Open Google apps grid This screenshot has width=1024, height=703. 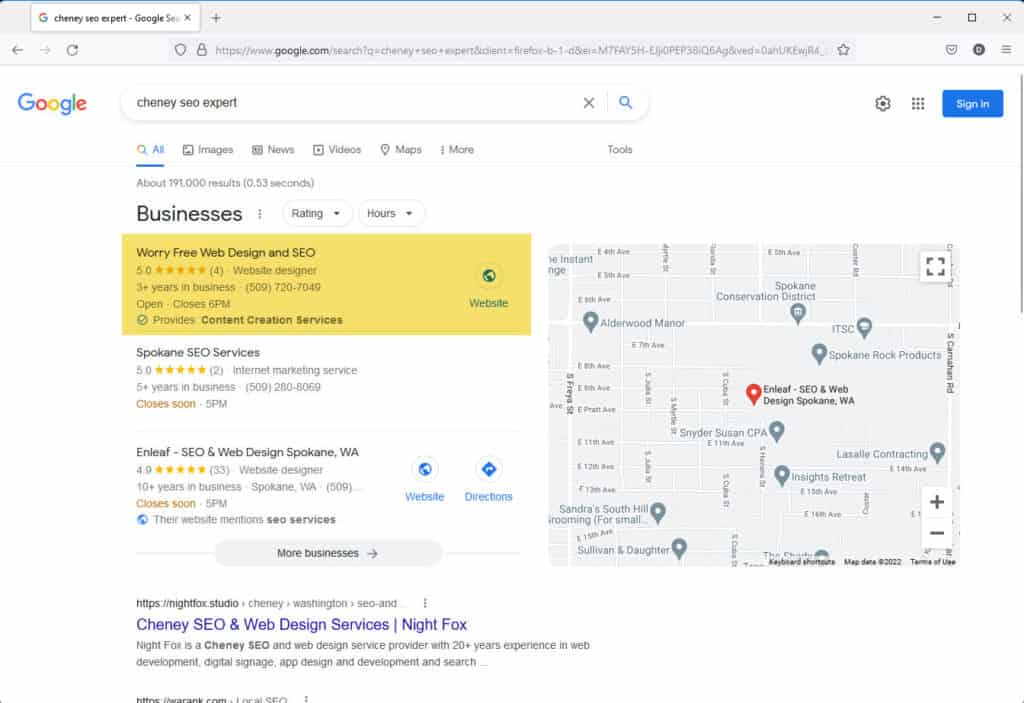(918, 103)
